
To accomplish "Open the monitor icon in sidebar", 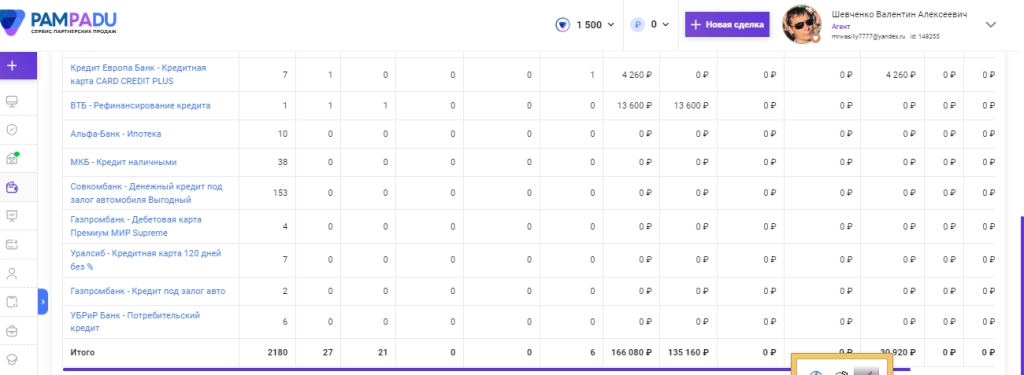I will 12,101.
